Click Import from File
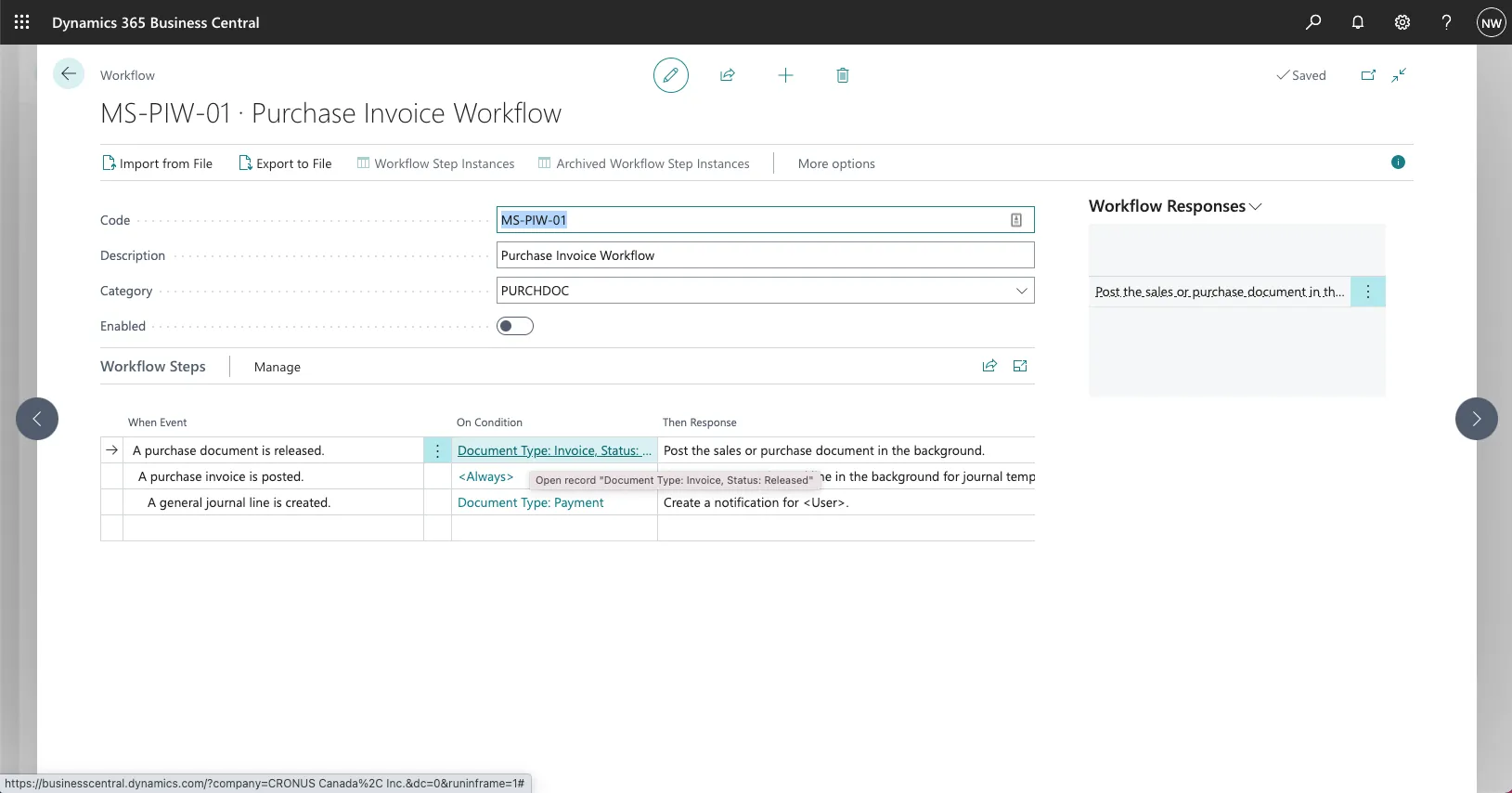Viewport: 1512px width, 793px height. click(158, 163)
